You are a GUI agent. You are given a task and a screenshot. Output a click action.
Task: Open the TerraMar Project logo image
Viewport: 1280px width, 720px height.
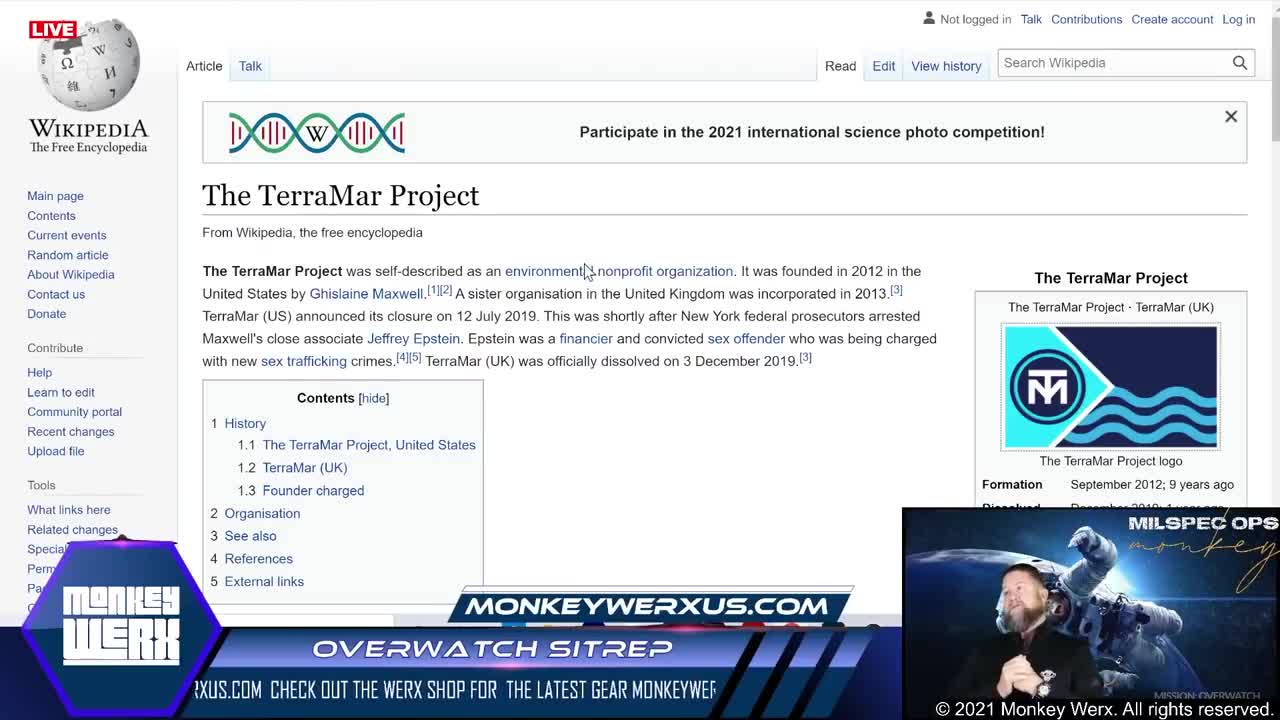pyautogui.click(x=1110, y=386)
